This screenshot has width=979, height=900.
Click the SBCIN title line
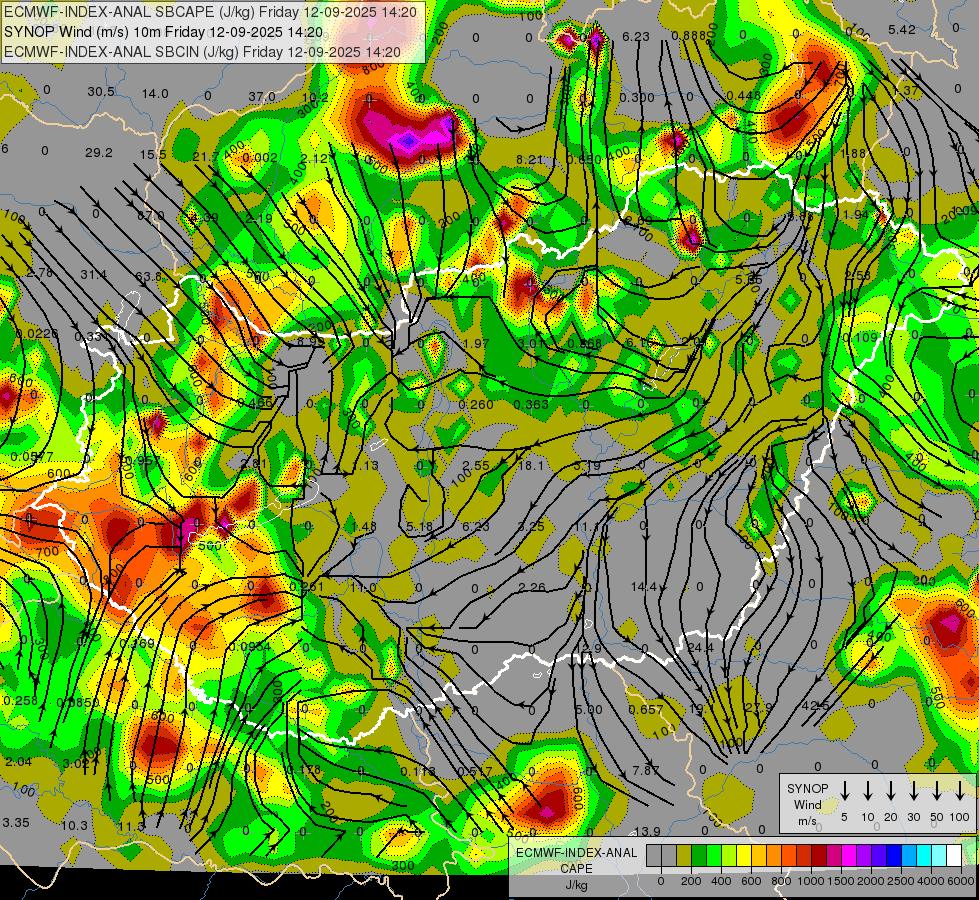coord(202,52)
